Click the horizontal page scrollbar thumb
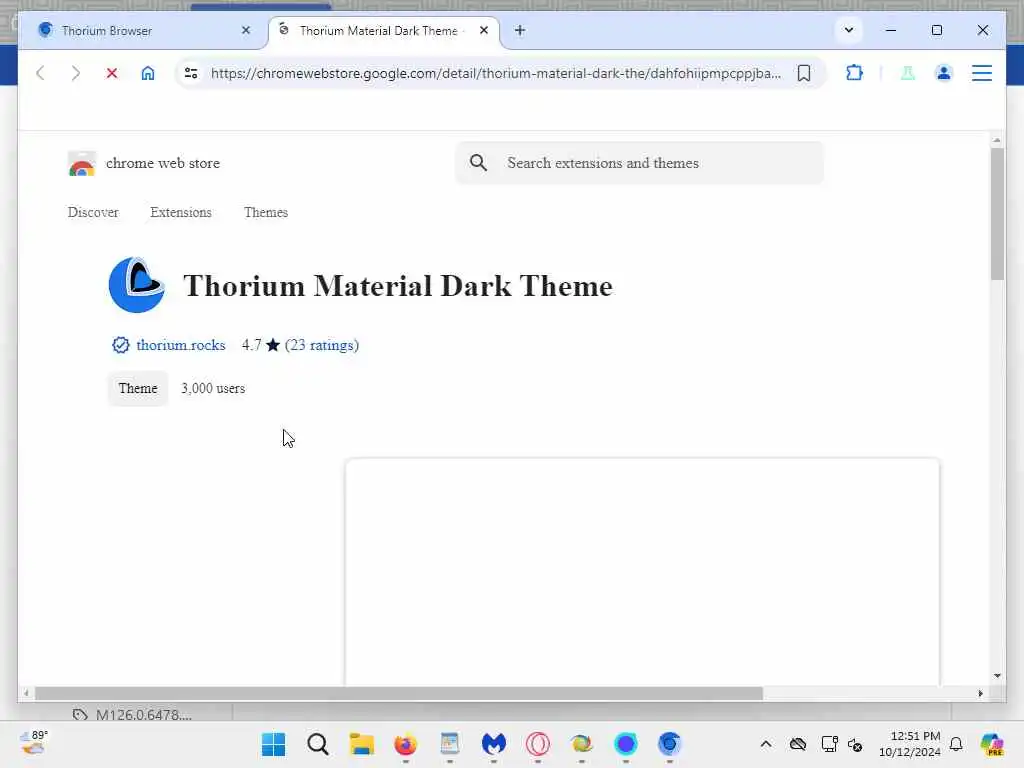Viewport: 1024px width, 768px height. coord(398,694)
